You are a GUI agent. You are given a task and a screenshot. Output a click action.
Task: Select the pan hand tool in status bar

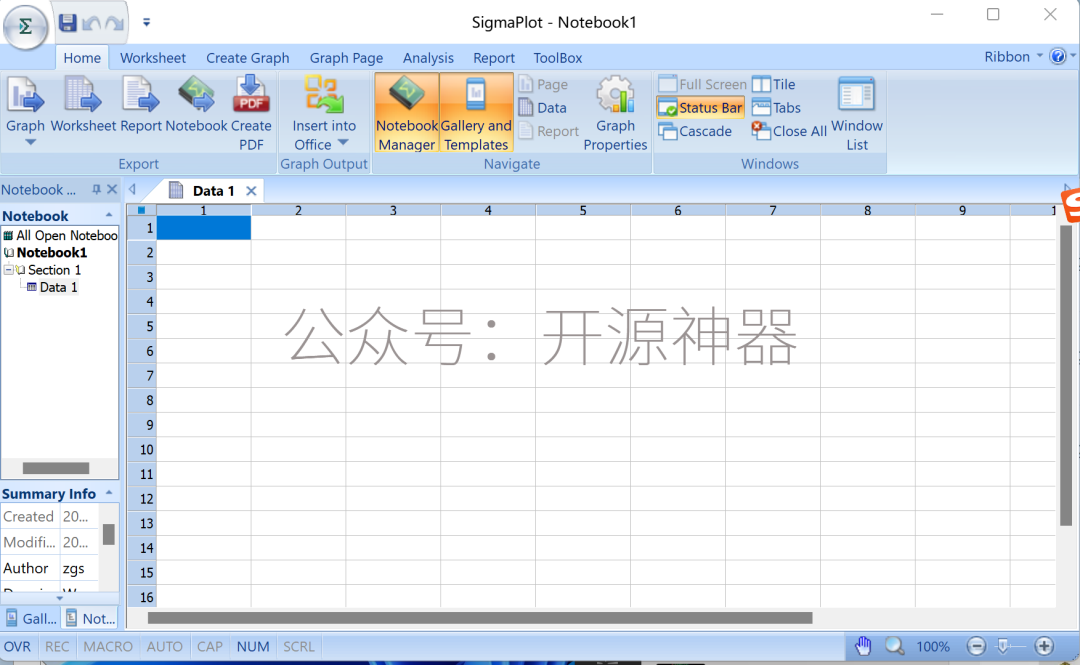pyautogui.click(x=863, y=646)
